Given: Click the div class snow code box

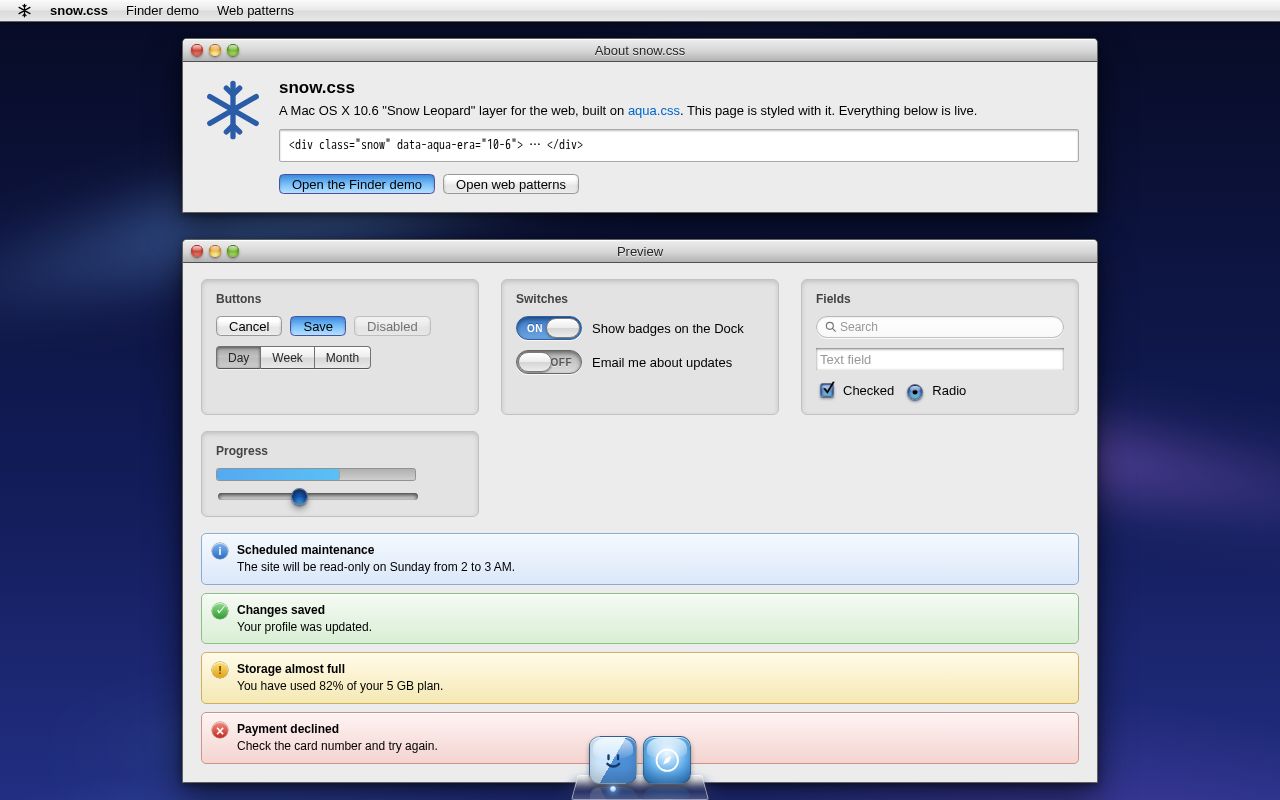Looking at the screenshot, I should click(x=679, y=145).
